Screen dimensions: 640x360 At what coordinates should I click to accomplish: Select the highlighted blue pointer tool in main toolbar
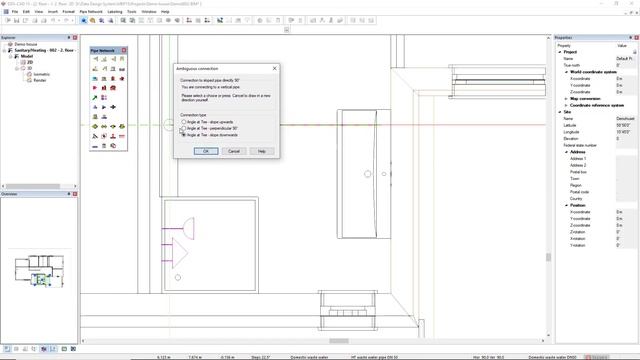click(x=84, y=20)
